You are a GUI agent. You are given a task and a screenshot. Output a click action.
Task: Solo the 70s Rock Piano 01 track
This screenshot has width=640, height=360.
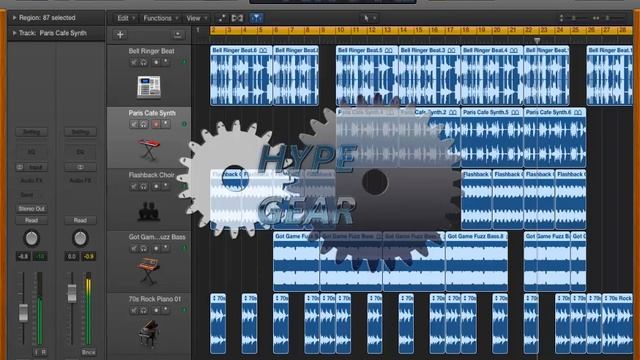(x=144, y=310)
